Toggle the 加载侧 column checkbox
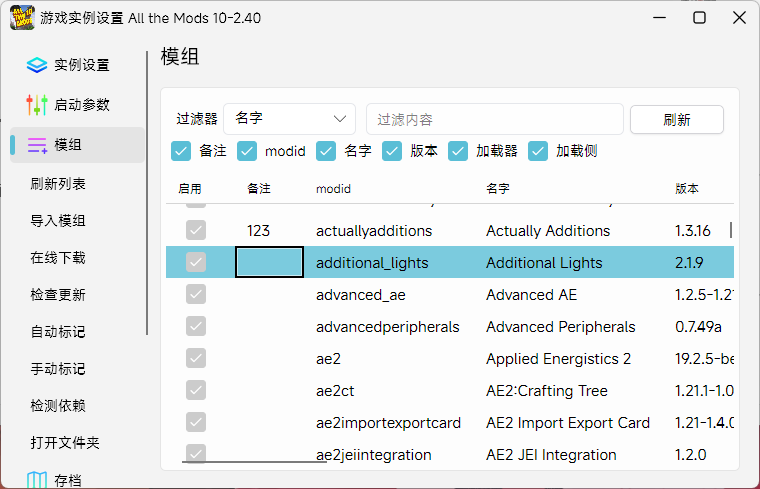This screenshot has height=489, width=760. pyautogui.click(x=538, y=151)
